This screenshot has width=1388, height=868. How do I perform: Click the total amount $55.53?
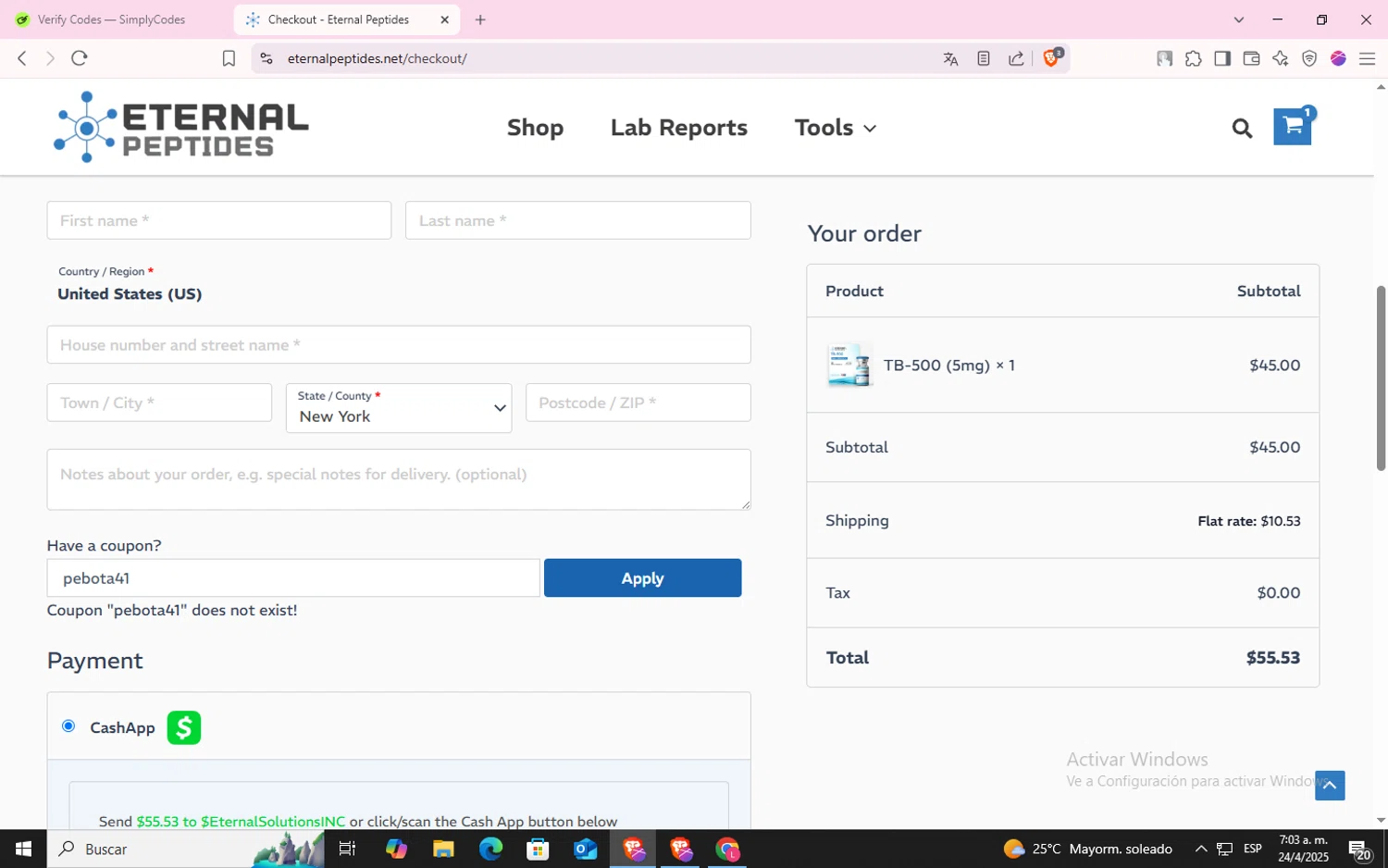[1273, 658]
